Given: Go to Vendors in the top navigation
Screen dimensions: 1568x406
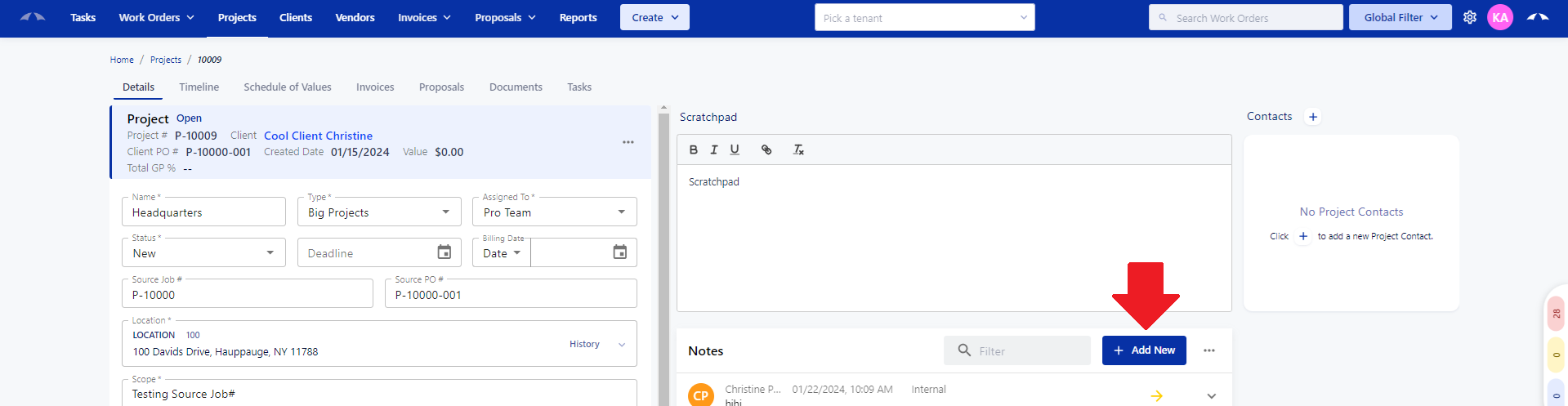Looking at the screenshot, I should click(x=355, y=17).
